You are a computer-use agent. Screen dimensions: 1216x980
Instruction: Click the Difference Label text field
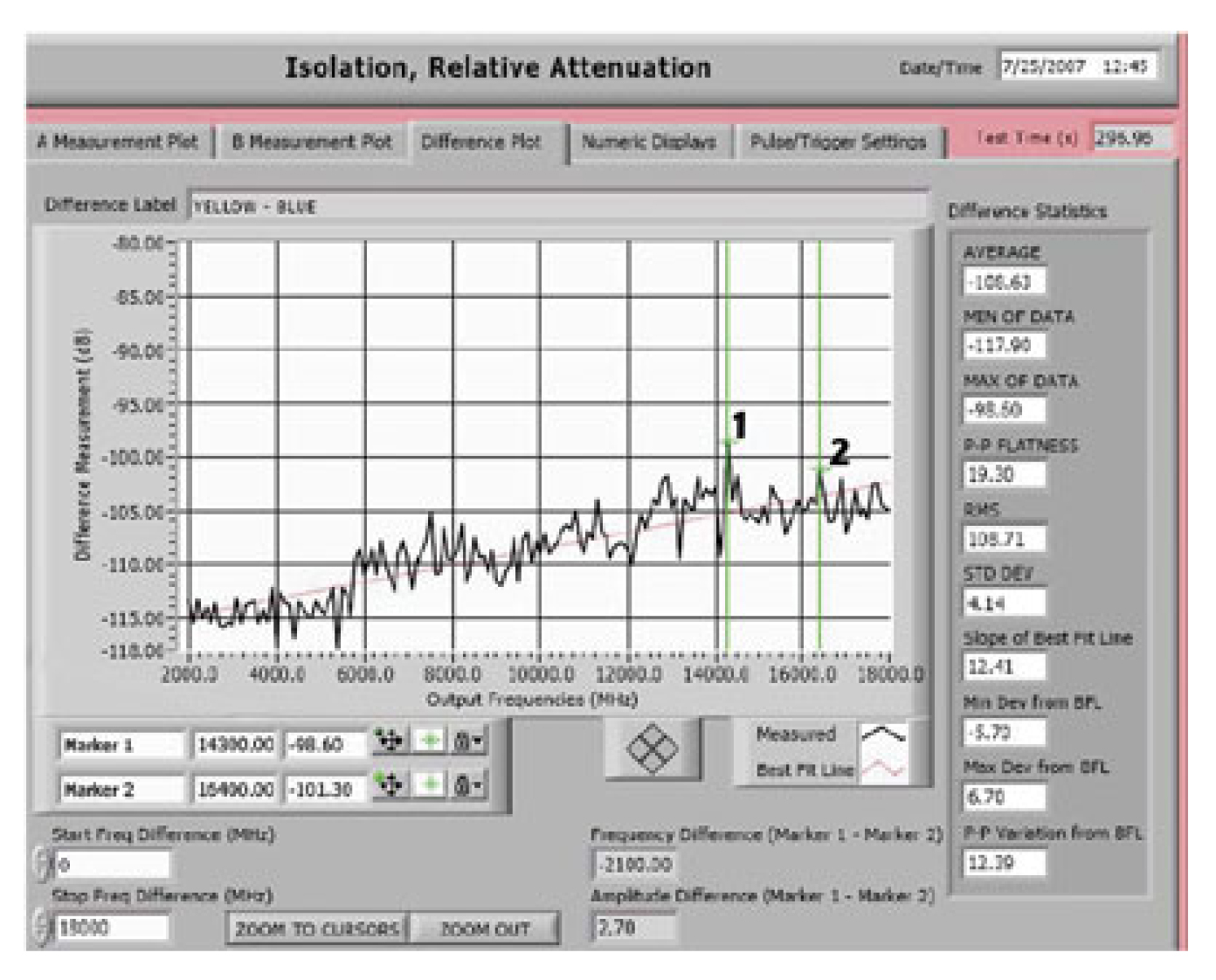click(x=557, y=207)
